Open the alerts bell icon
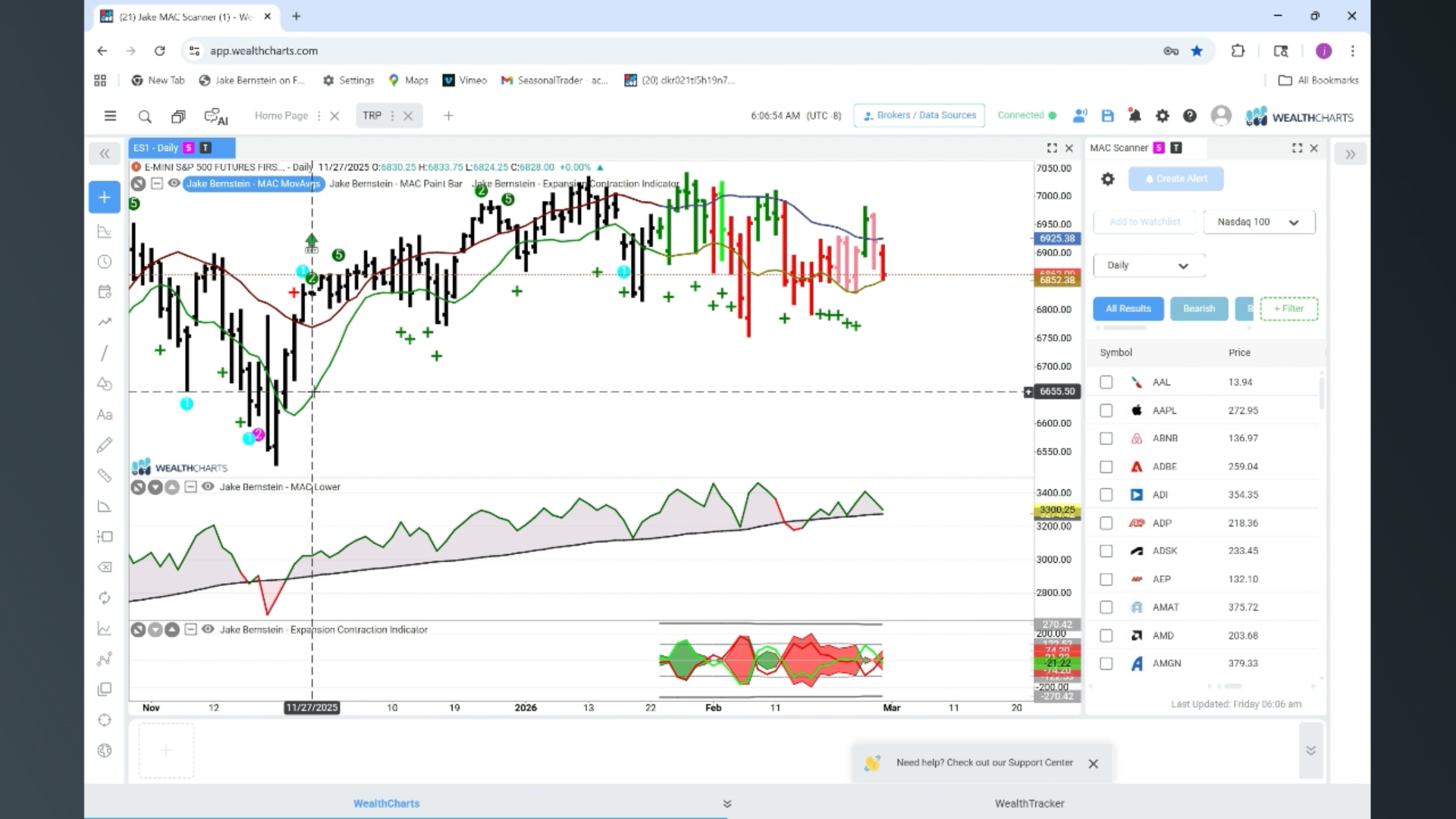1456x819 pixels. (x=1134, y=116)
